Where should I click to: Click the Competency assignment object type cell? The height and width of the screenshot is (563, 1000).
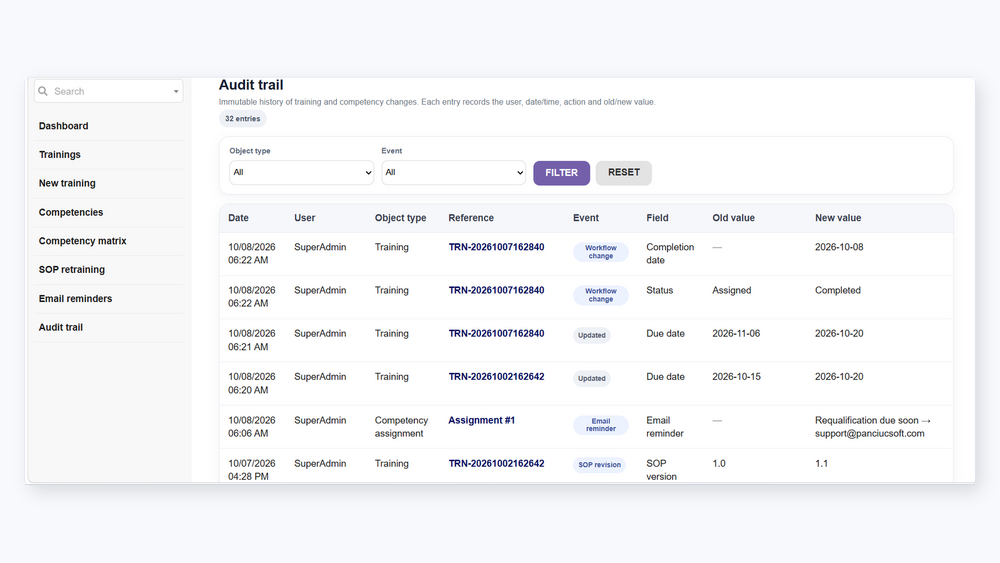(x=401, y=427)
